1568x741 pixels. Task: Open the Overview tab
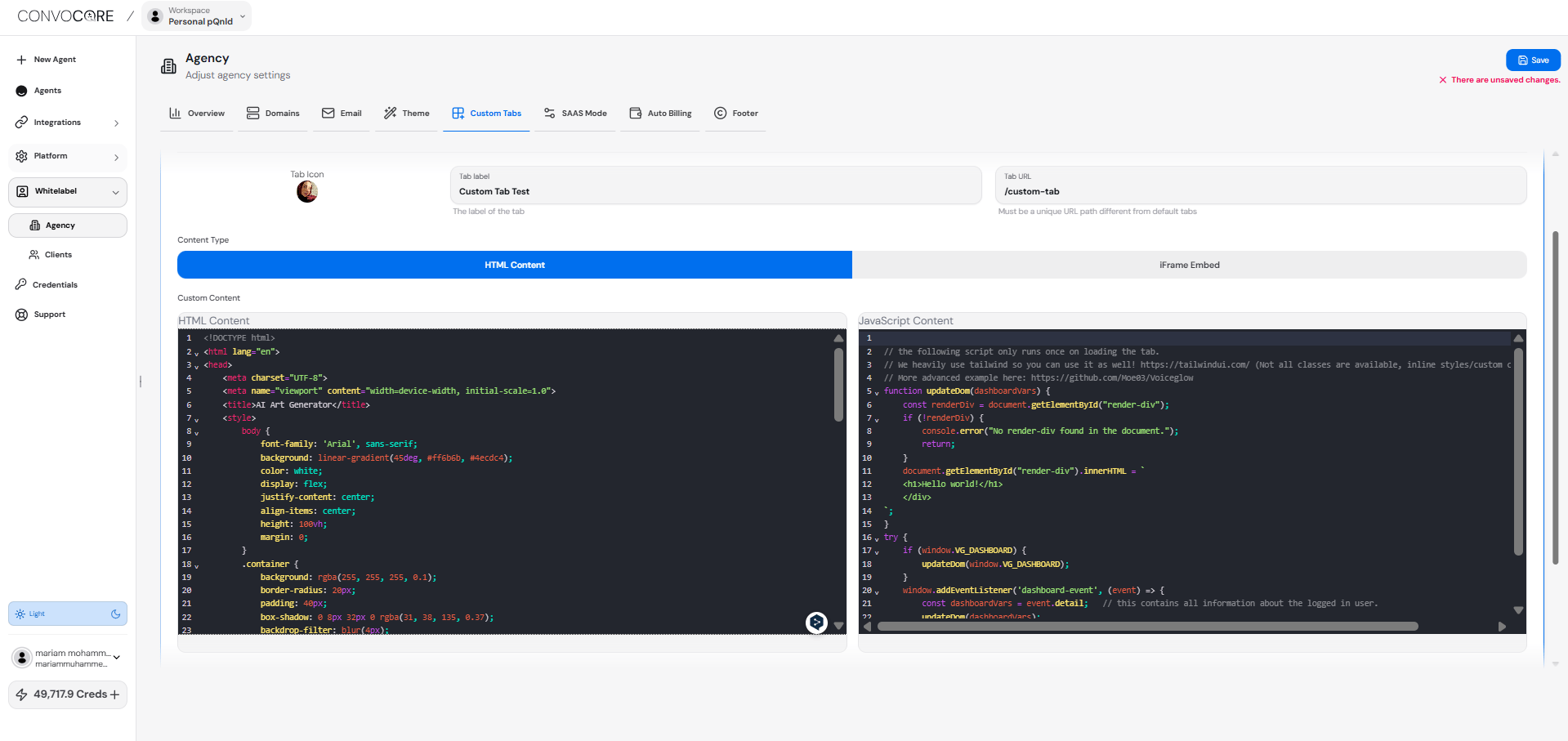point(197,114)
